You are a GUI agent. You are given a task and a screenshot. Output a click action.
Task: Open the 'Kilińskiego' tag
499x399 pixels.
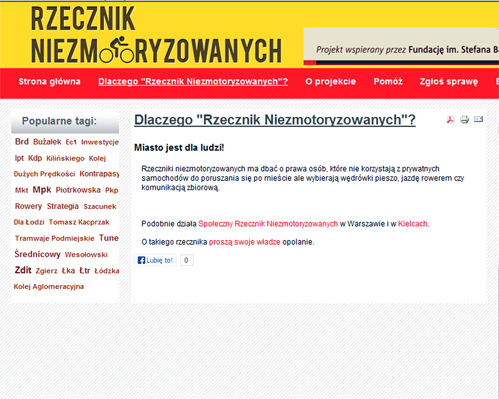click(x=65, y=158)
